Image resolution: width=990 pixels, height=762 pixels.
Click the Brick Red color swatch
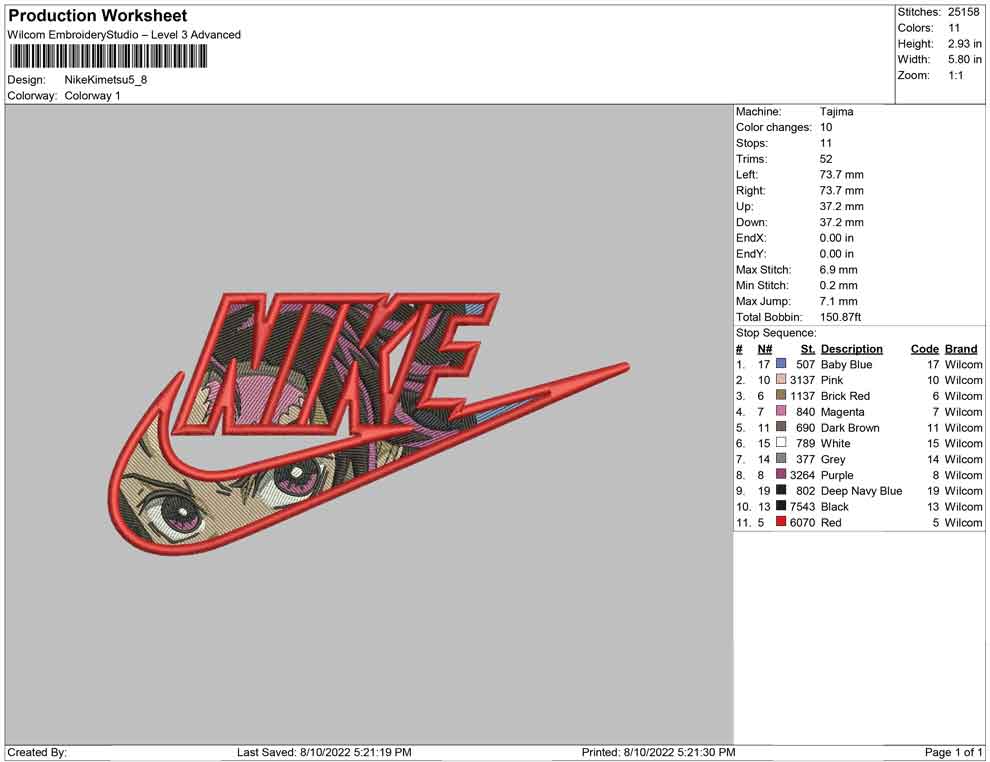[x=781, y=395]
